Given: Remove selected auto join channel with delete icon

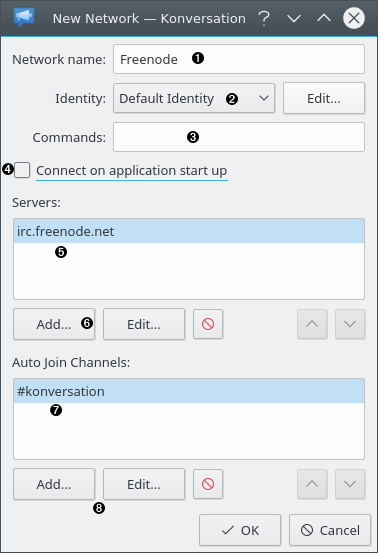Looking at the screenshot, I should click(208, 484).
